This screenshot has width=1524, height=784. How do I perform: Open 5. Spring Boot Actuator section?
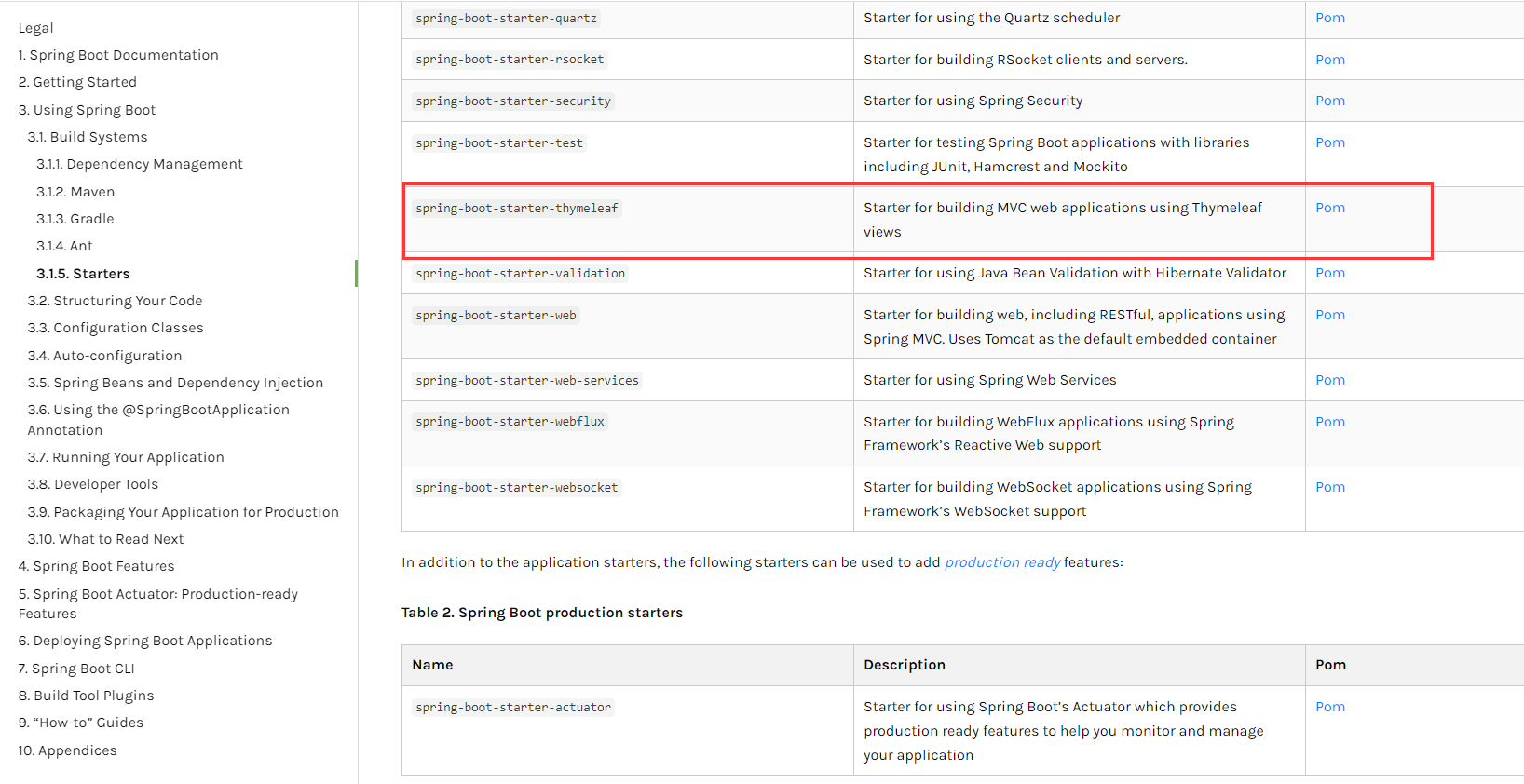coord(158,603)
